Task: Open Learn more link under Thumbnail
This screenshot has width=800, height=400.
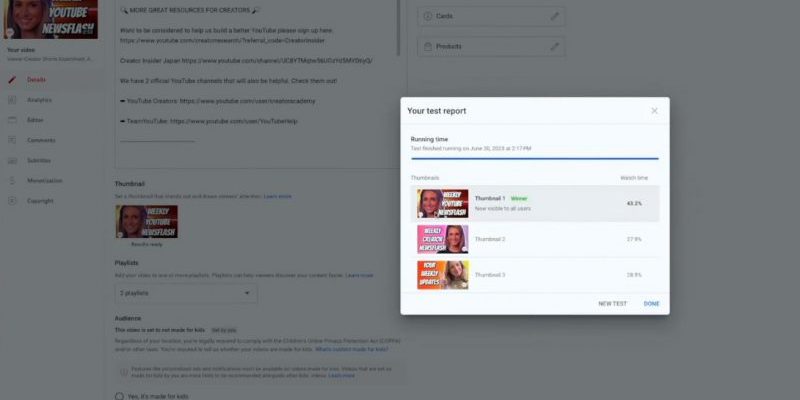Action: click(x=278, y=196)
